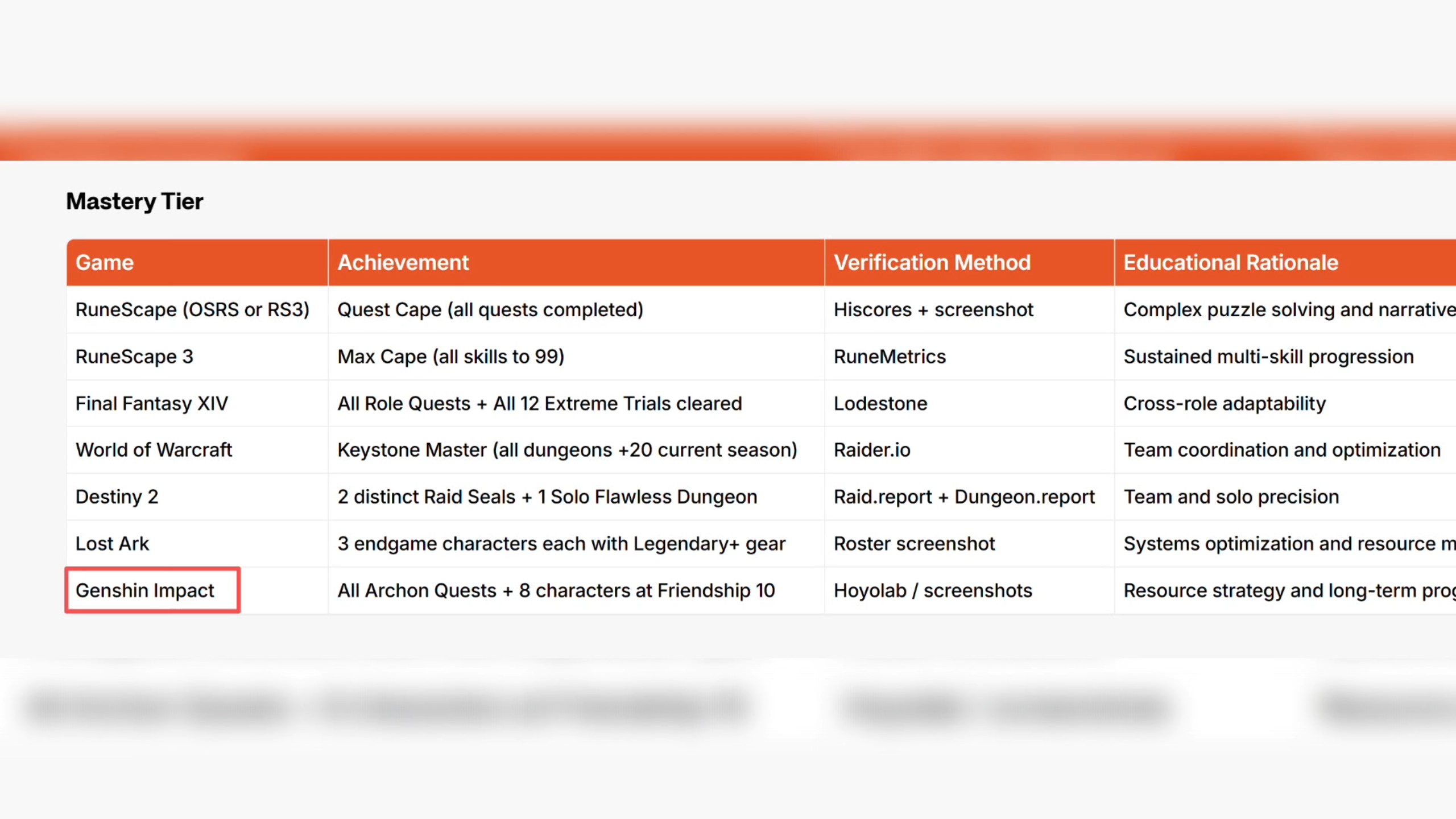Click the Mastery Tier heading
The image size is (1456, 819).
pos(134,201)
